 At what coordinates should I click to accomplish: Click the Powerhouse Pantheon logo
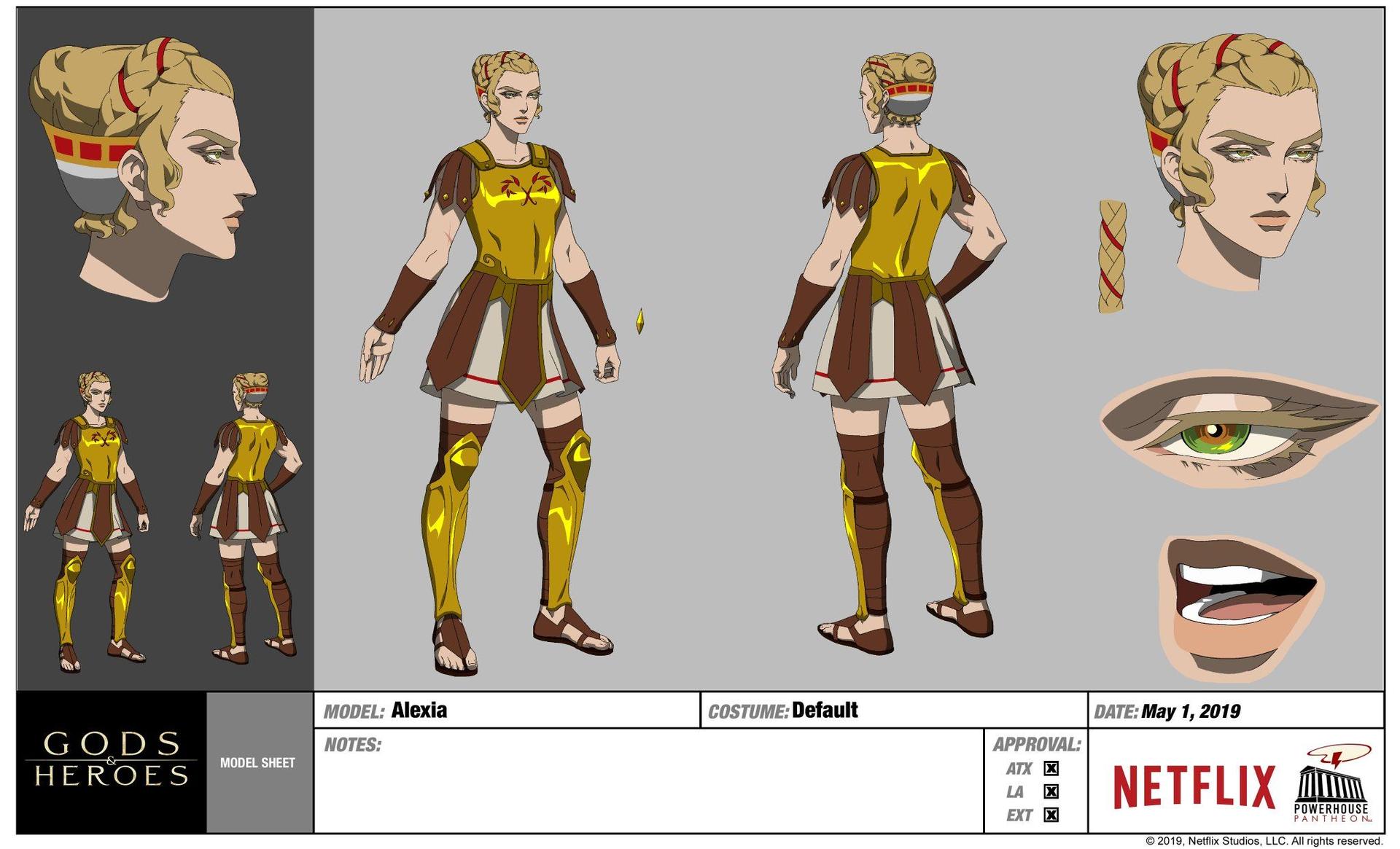point(1331,783)
